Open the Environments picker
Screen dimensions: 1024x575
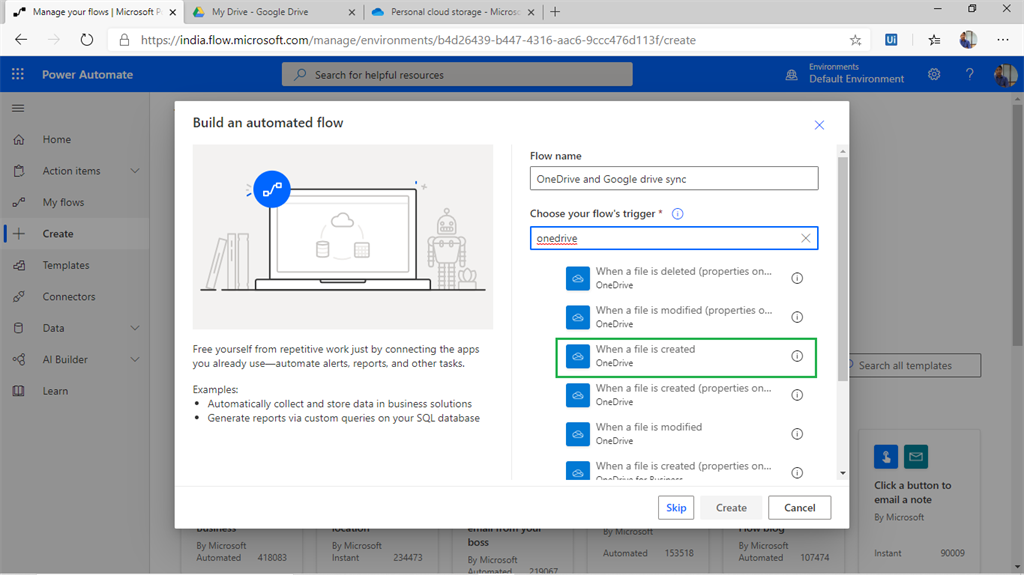click(x=845, y=74)
